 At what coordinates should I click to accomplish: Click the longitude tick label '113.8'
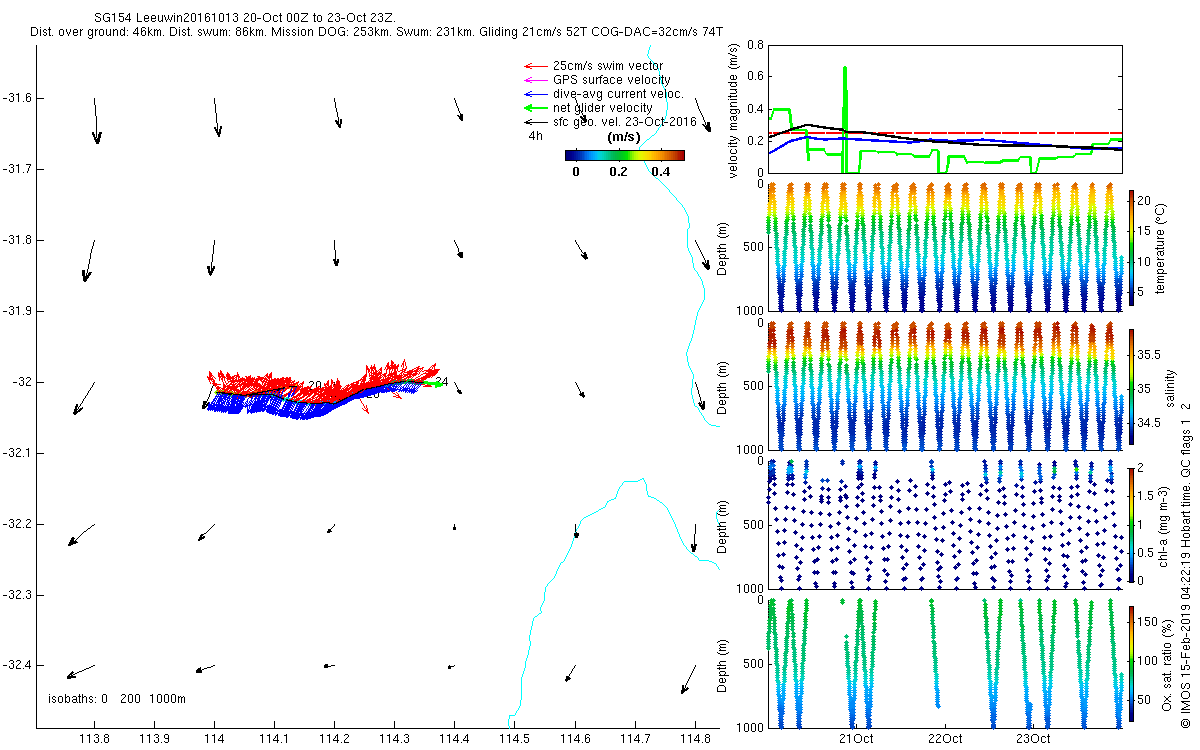(x=95, y=739)
